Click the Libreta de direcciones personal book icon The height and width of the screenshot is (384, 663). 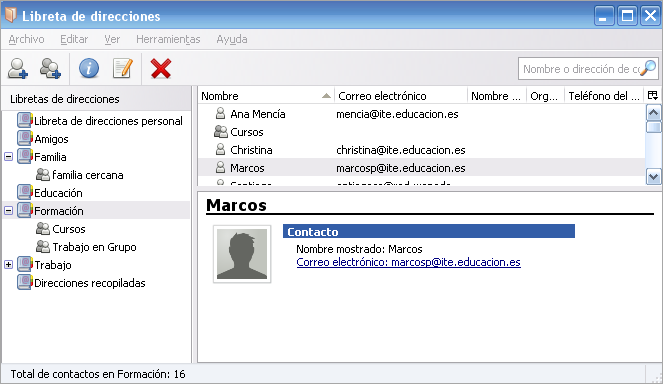pos(25,121)
